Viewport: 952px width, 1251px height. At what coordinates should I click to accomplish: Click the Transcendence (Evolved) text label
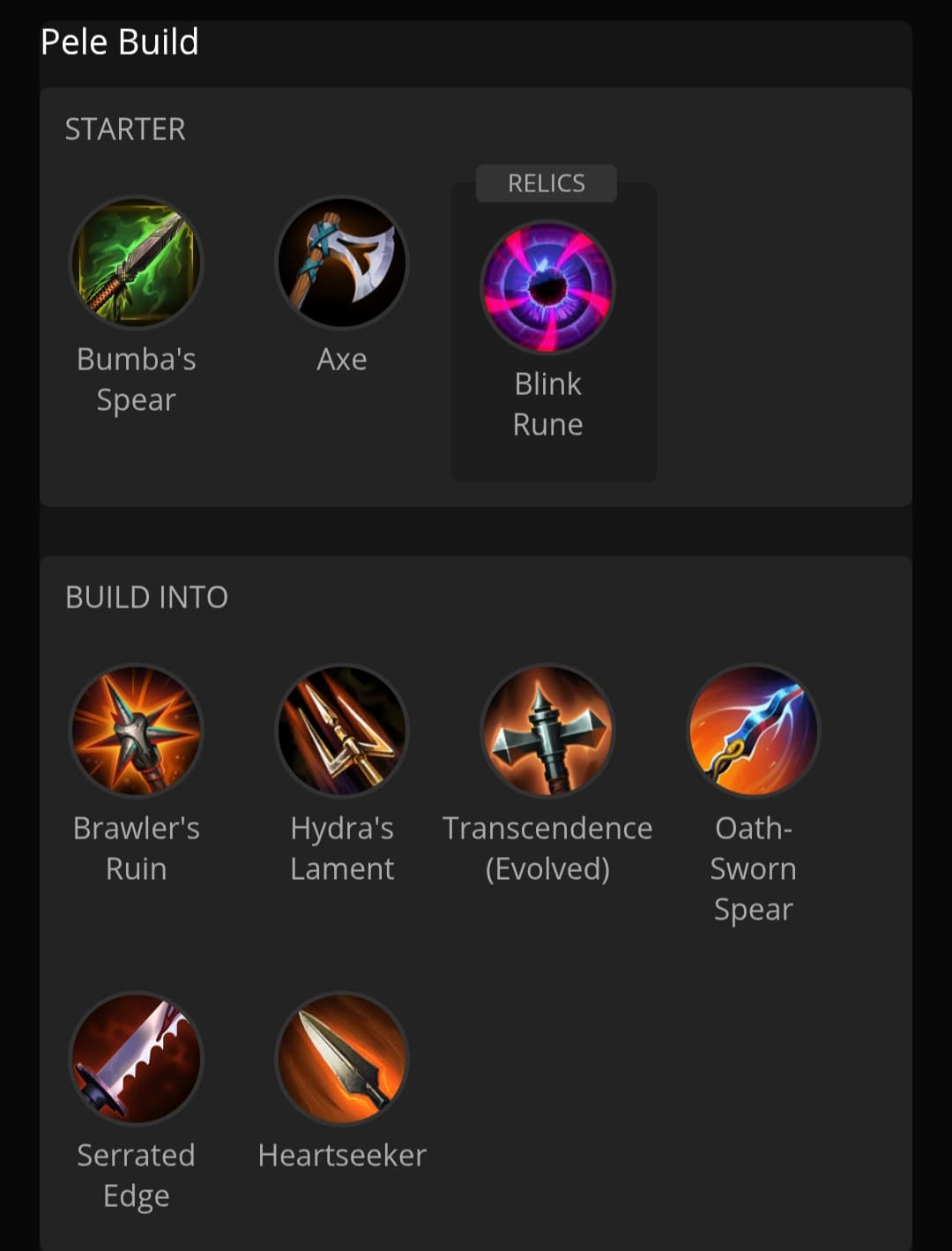(547, 848)
